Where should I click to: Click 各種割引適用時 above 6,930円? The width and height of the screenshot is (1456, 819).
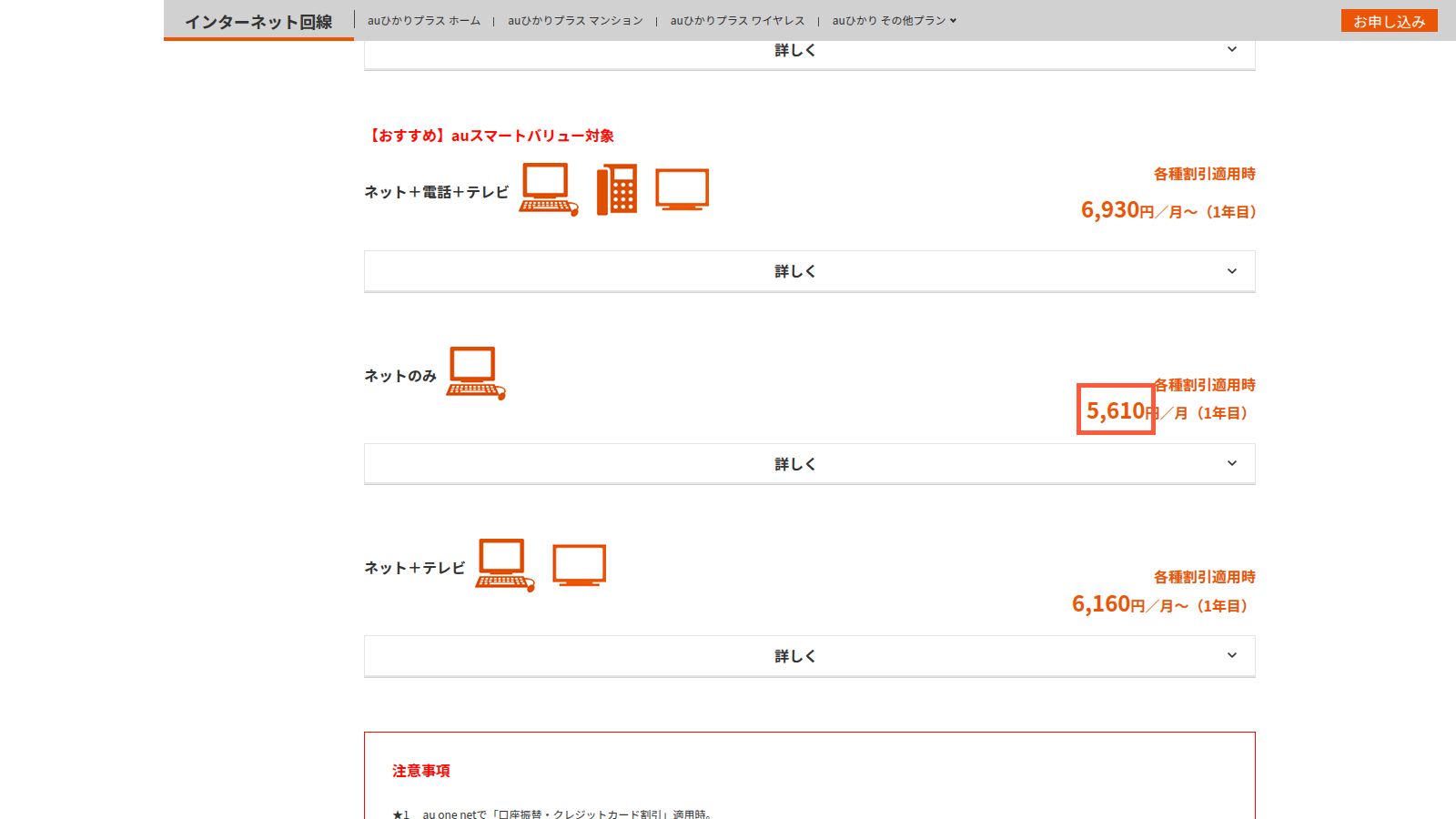(x=1205, y=174)
